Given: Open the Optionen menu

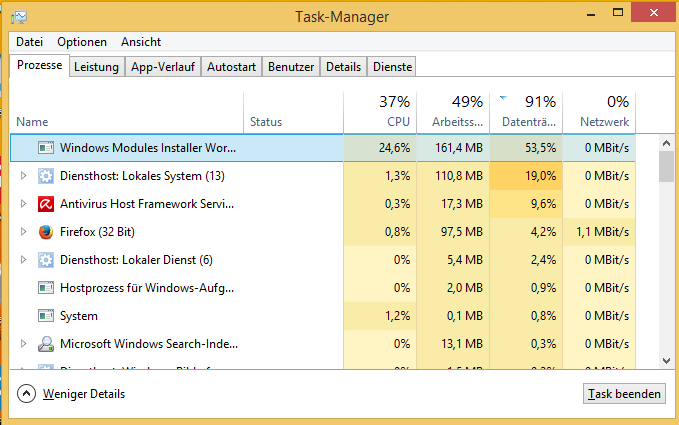Looking at the screenshot, I should (82, 42).
